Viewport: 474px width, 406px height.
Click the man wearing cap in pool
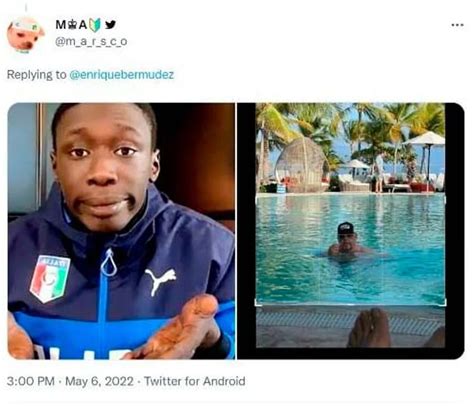click(x=349, y=240)
